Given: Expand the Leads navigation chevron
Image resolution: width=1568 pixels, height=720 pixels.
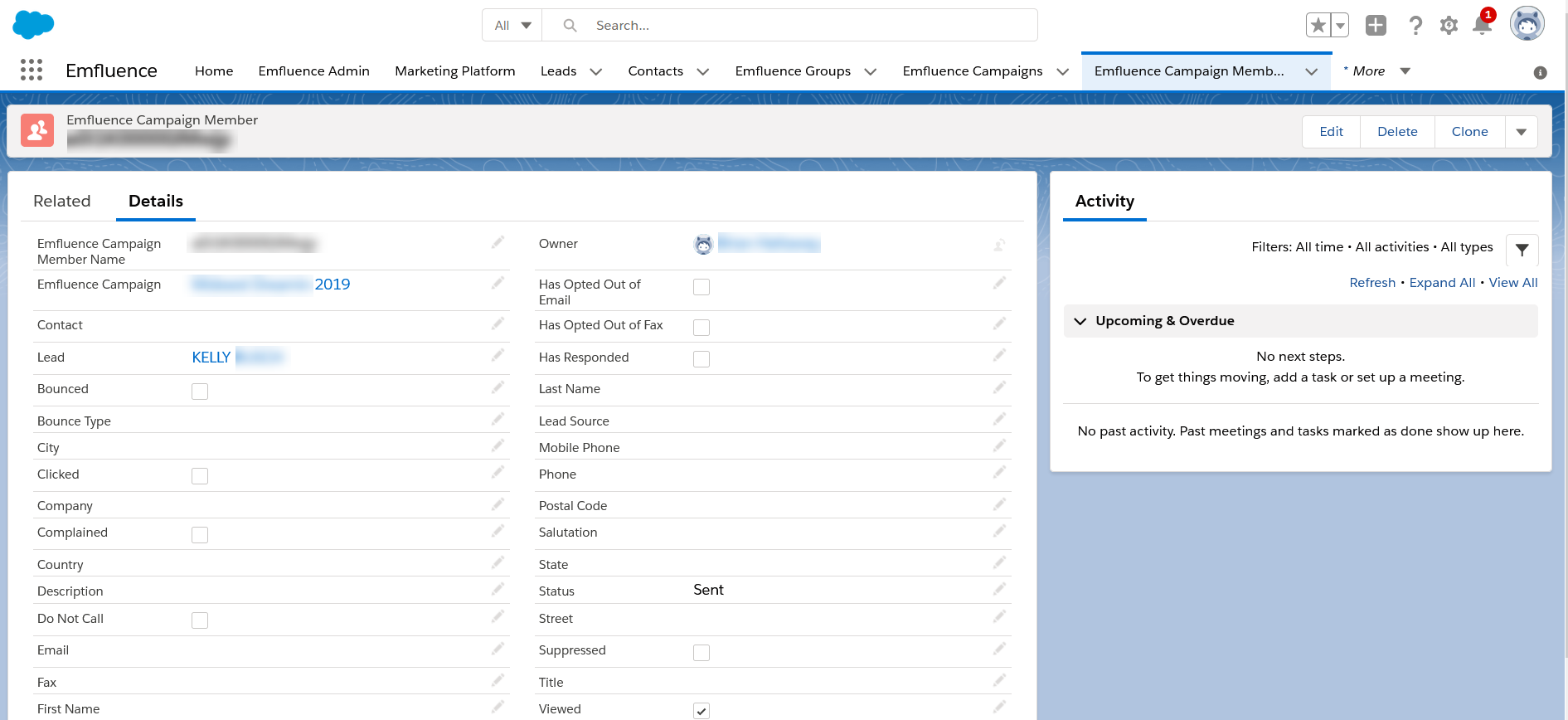Looking at the screenshot, I should [595, 71].
